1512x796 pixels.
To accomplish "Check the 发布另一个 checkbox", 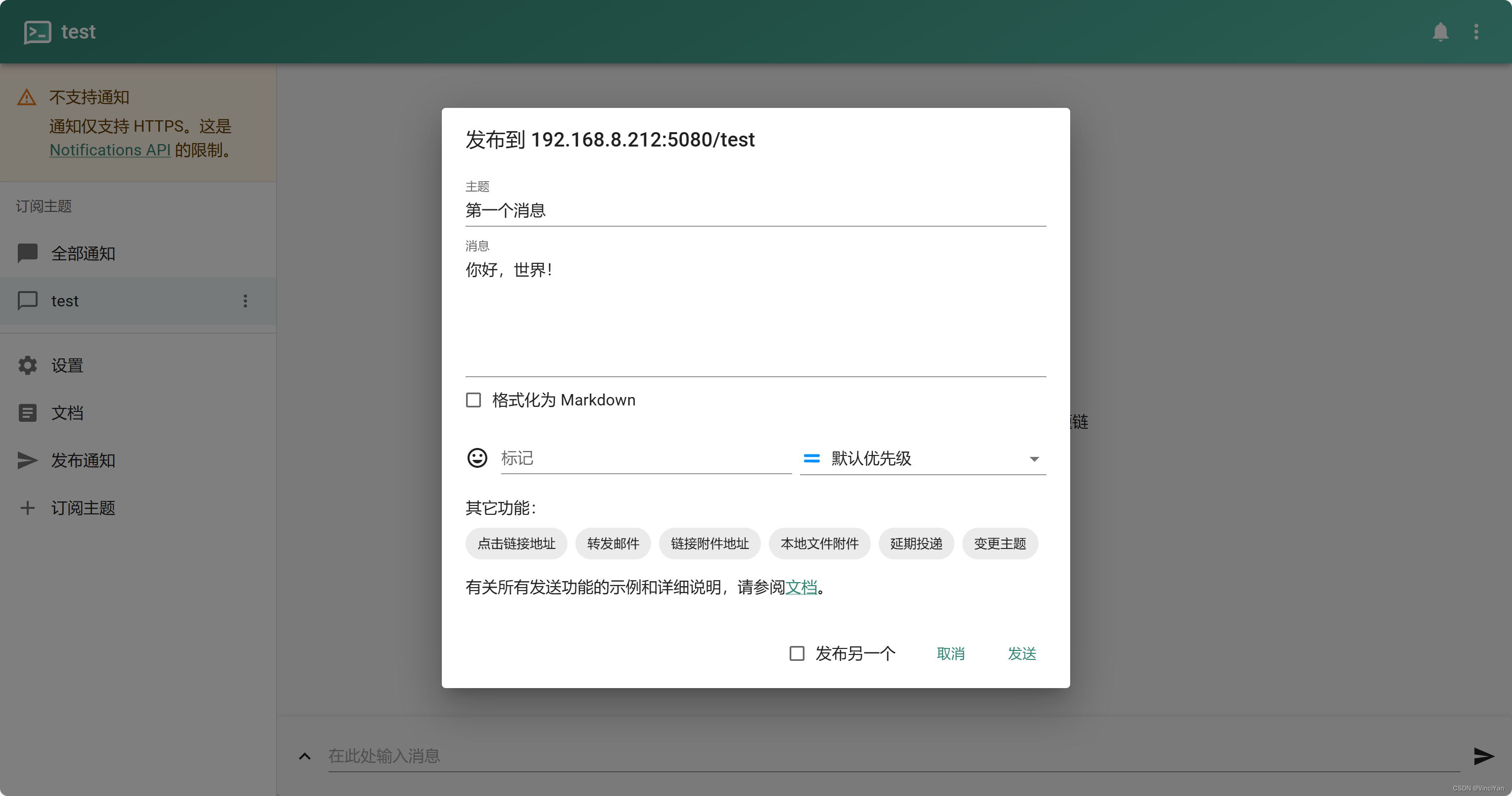I will [x=797, y=653].
